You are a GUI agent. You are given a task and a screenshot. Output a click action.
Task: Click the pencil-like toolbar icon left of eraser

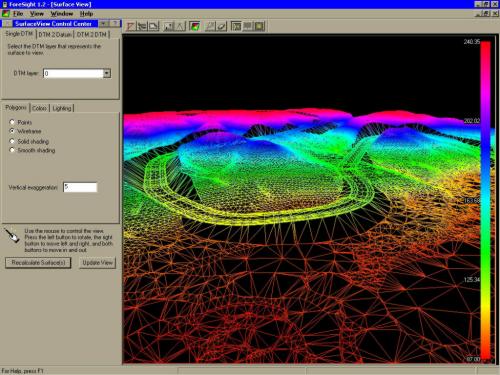coord(210,26)
